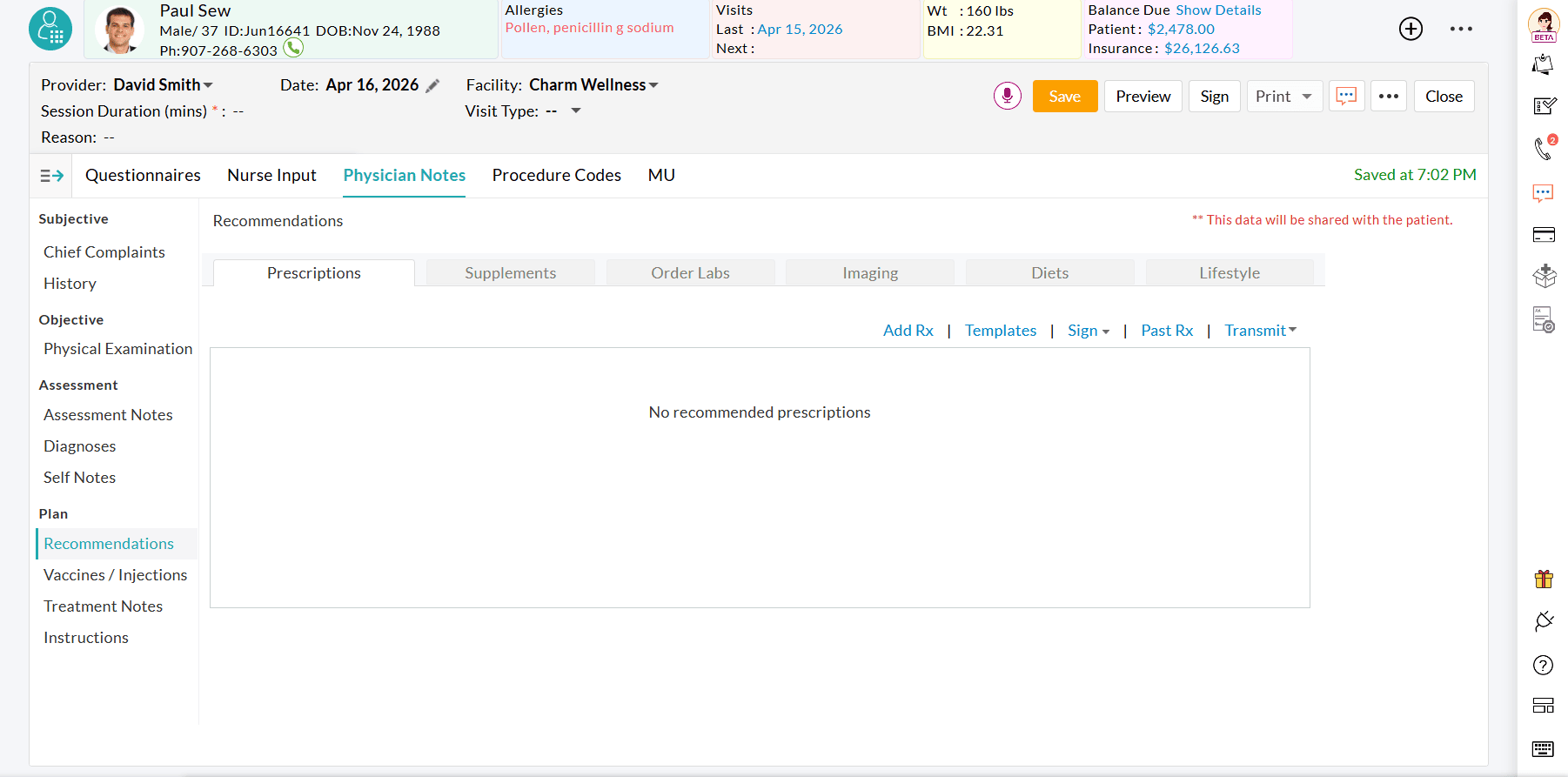This screenshot has height=777, width=1568.
Task: Open the payment card sidebar icon
Action: point(1544,235)
